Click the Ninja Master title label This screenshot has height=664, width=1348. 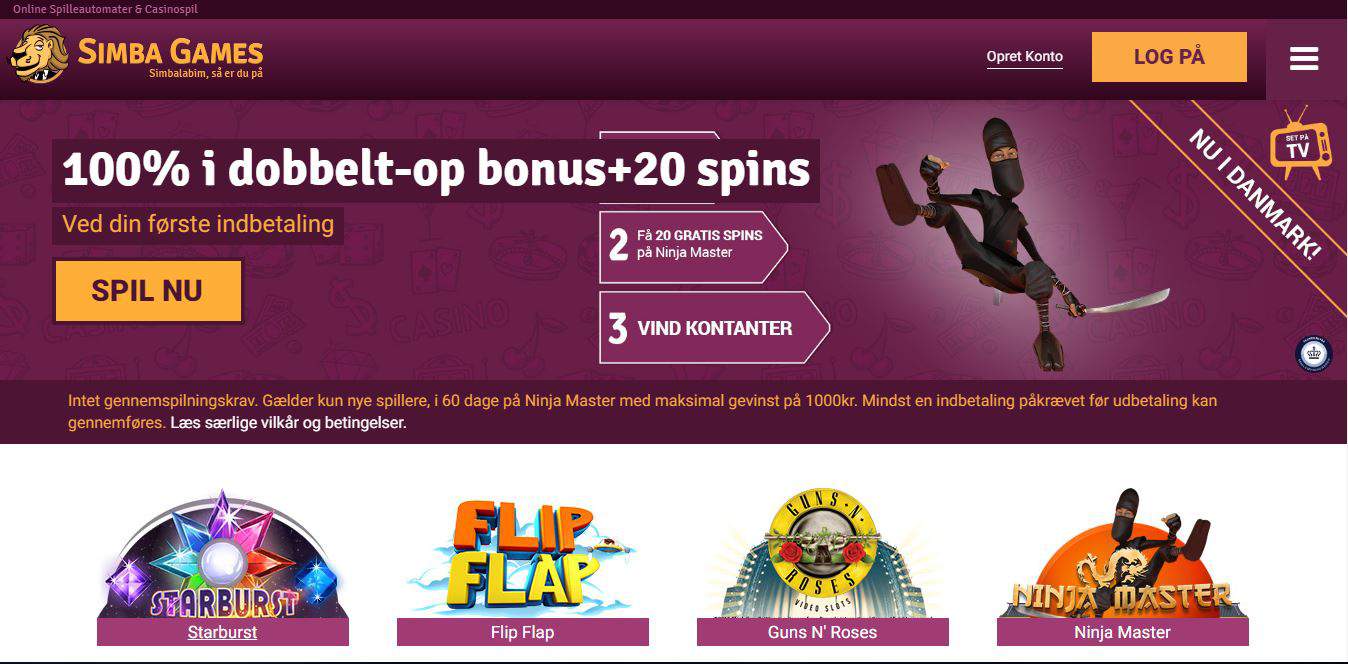[x=1122, y=632]
